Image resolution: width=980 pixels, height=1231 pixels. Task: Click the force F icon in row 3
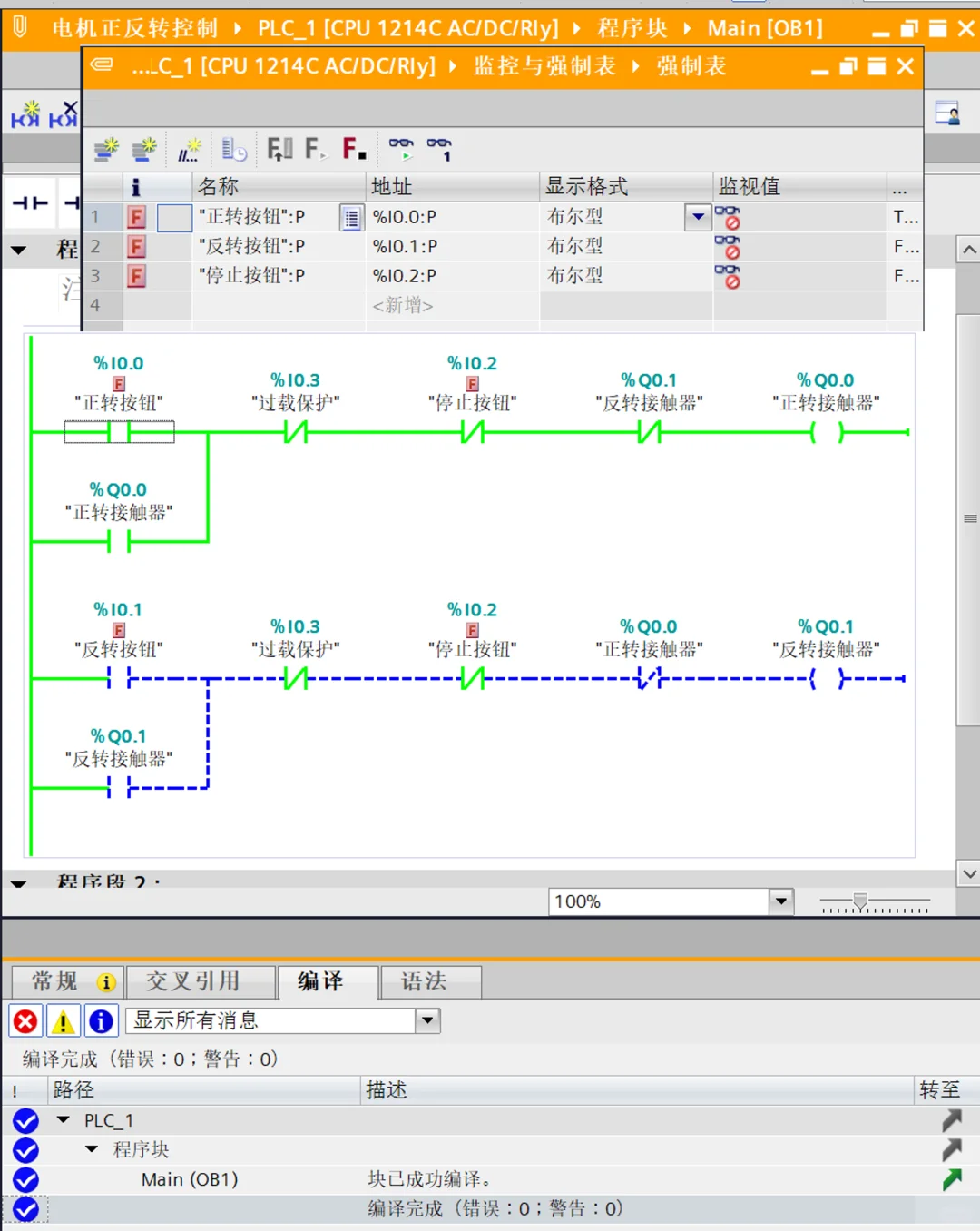(136, 275)
